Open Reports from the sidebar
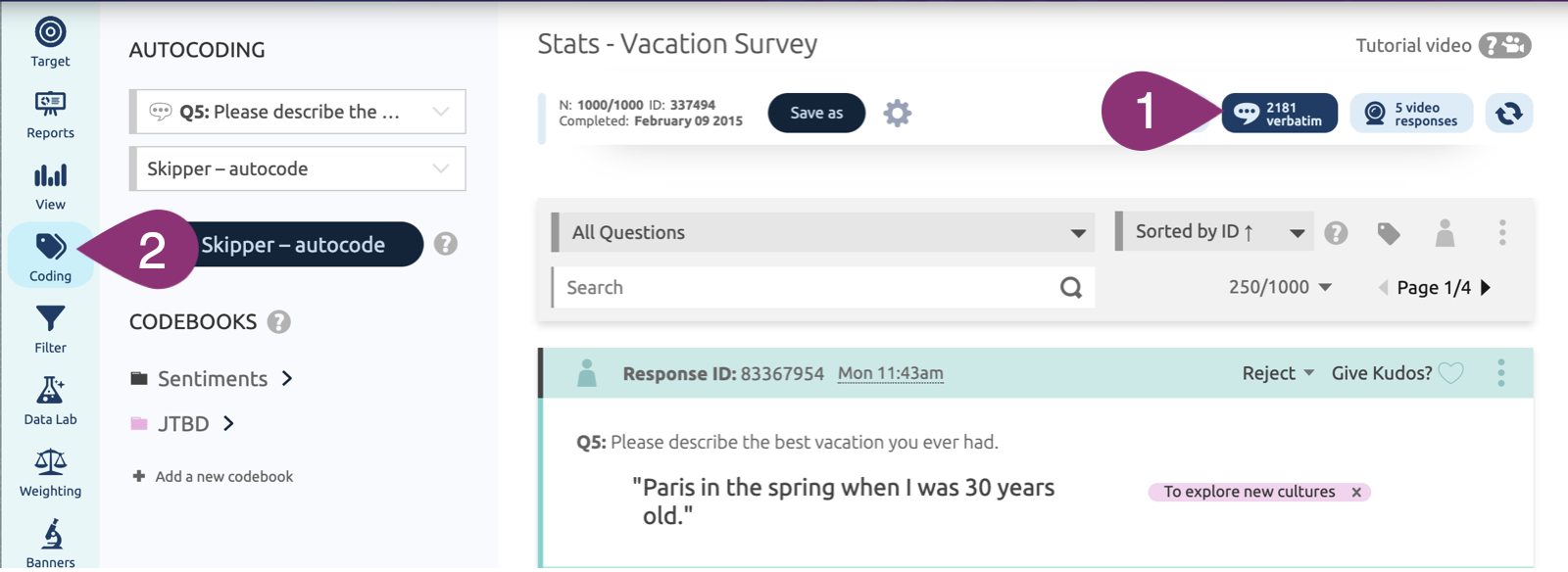Screen dimensions: 1568x572 (x=50, y=114)
